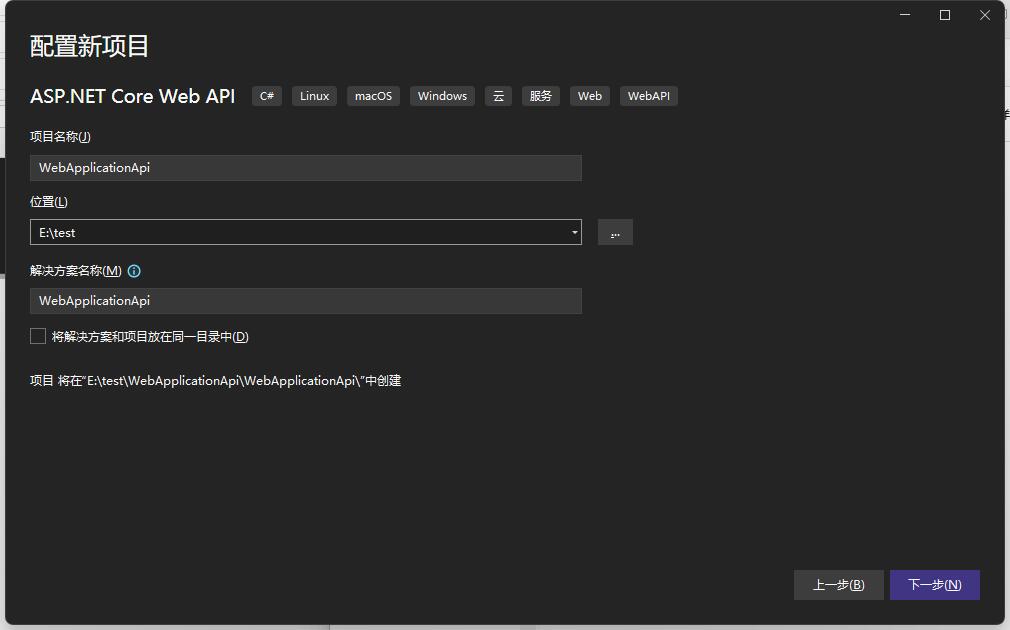Click the 服务 tag
Screen dimensions: 1010x630
point(541,96)
